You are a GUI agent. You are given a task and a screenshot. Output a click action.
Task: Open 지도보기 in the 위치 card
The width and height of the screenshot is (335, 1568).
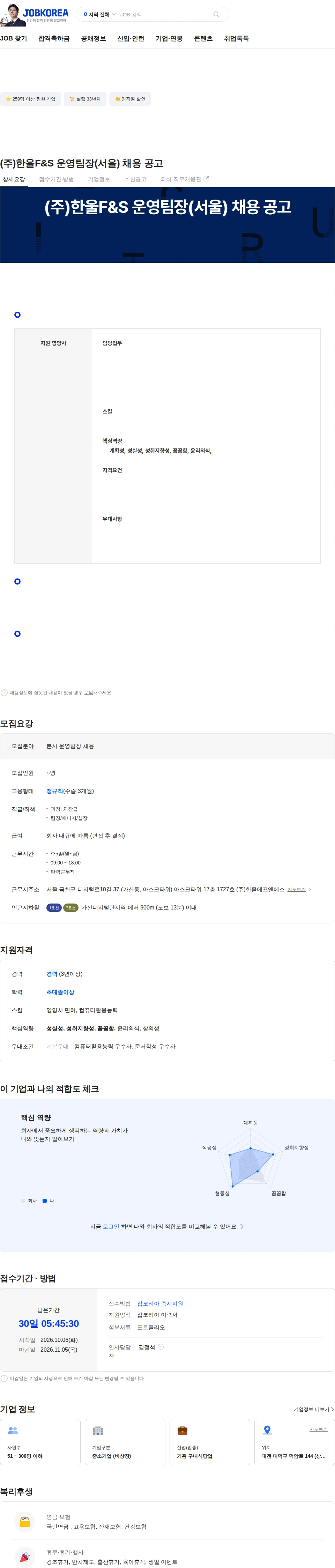click(319, 1429)
